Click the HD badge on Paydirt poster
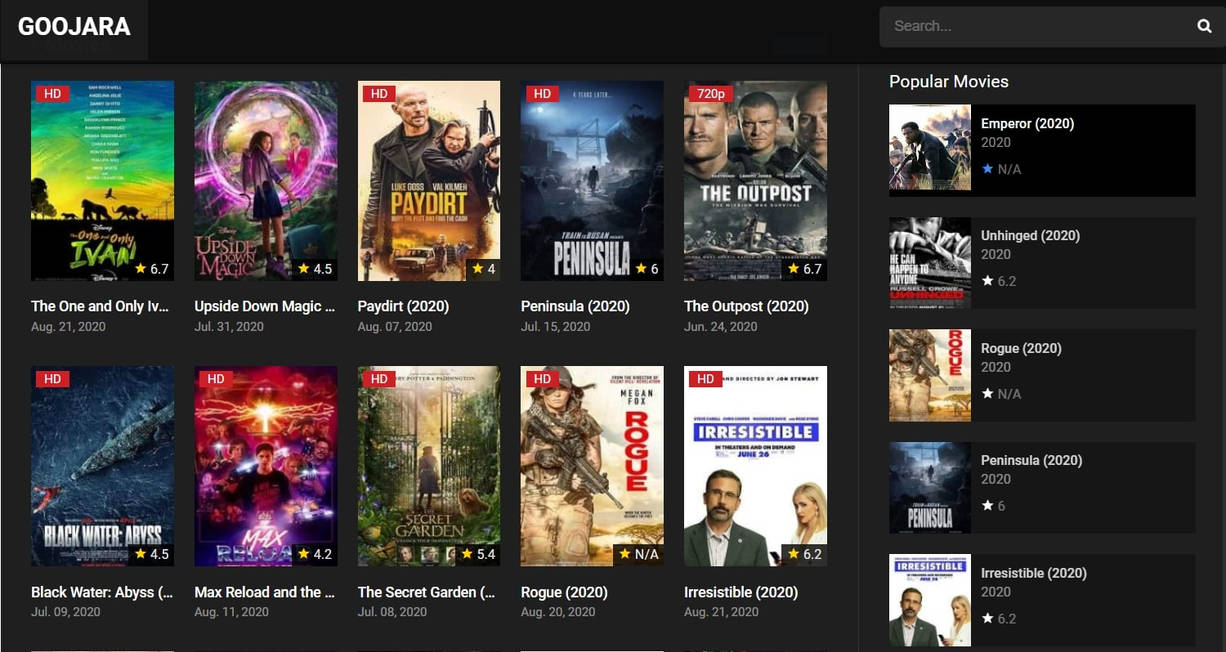Viewport: 1226px width, 652px height. click(x=378, y=94)
